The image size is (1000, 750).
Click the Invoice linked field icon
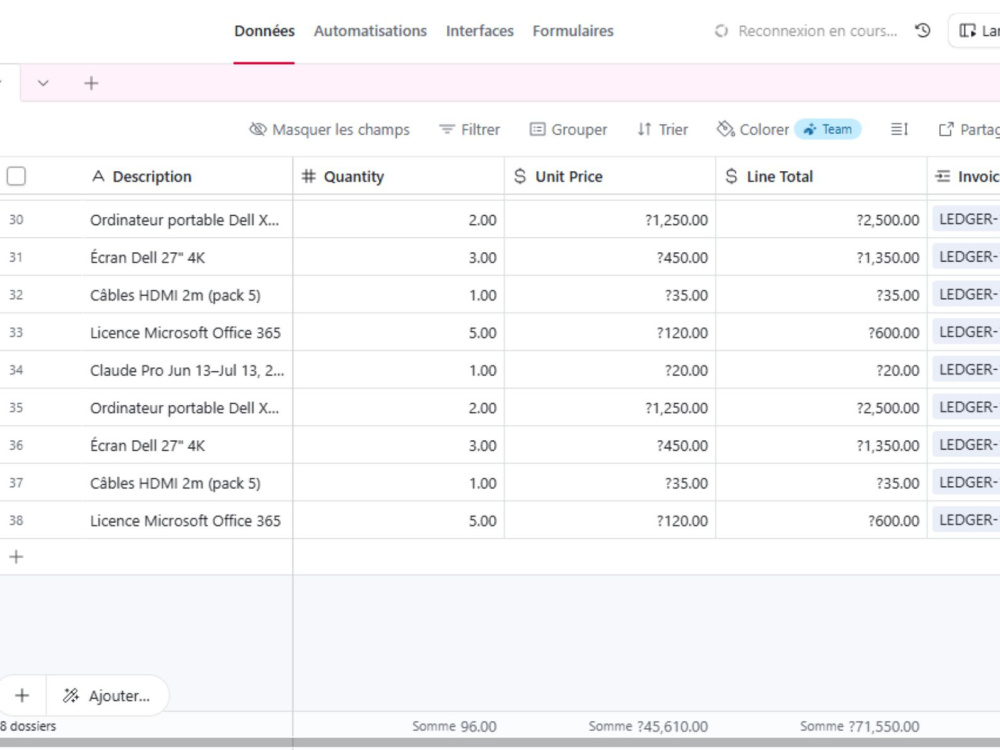point(943,176)
